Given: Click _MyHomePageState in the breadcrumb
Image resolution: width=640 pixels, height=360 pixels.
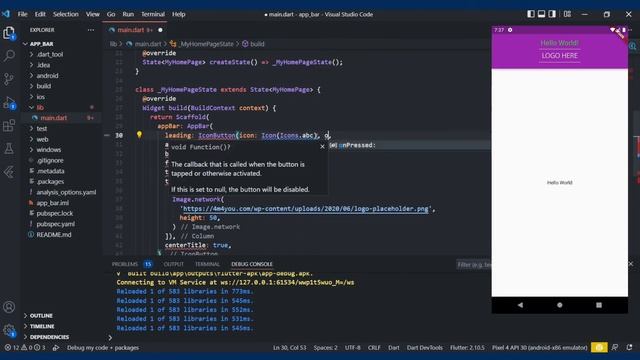Looking at the screenshot, I should coord(206,44).
